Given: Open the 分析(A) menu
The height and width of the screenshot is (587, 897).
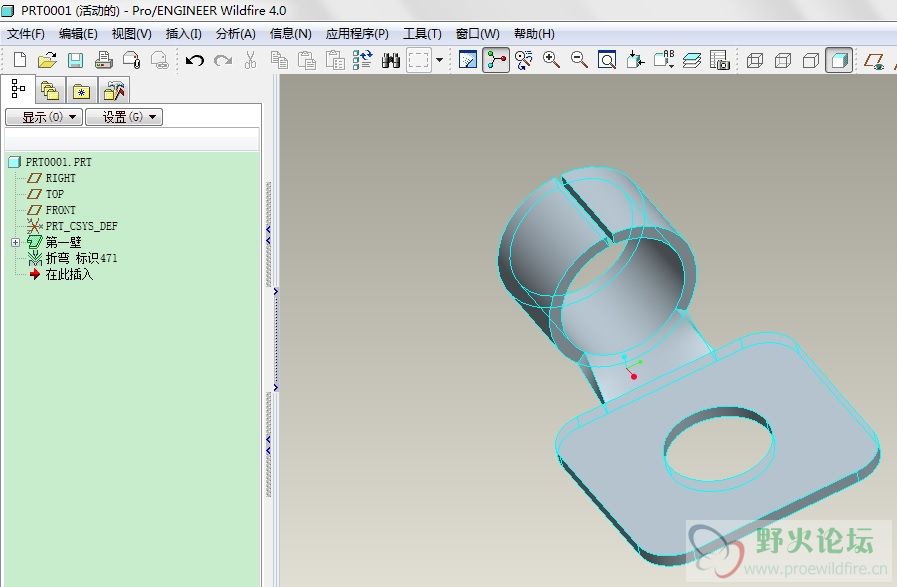Looking at the screenshot, I should (236, 33).
